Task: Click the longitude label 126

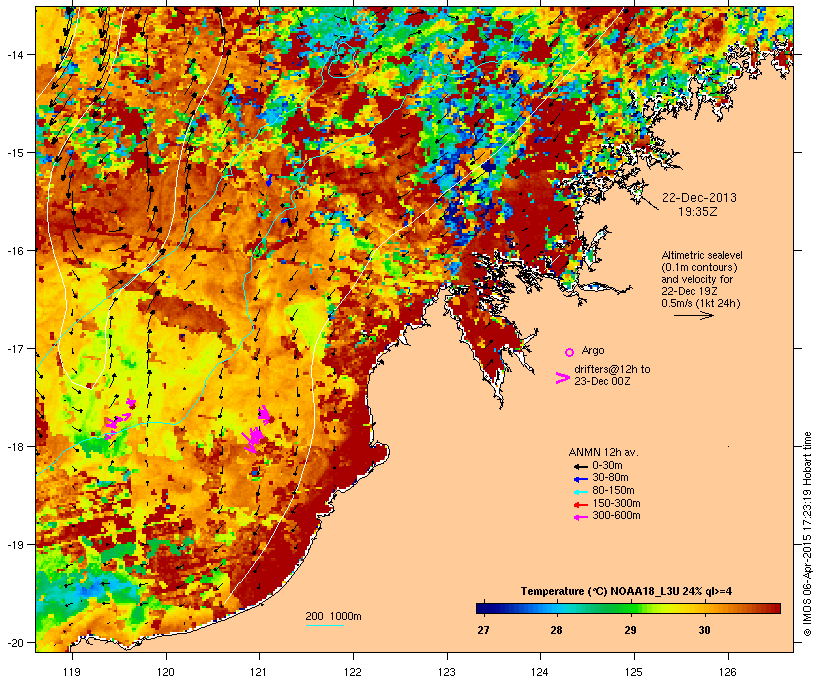Action: [x=728, y=672]
